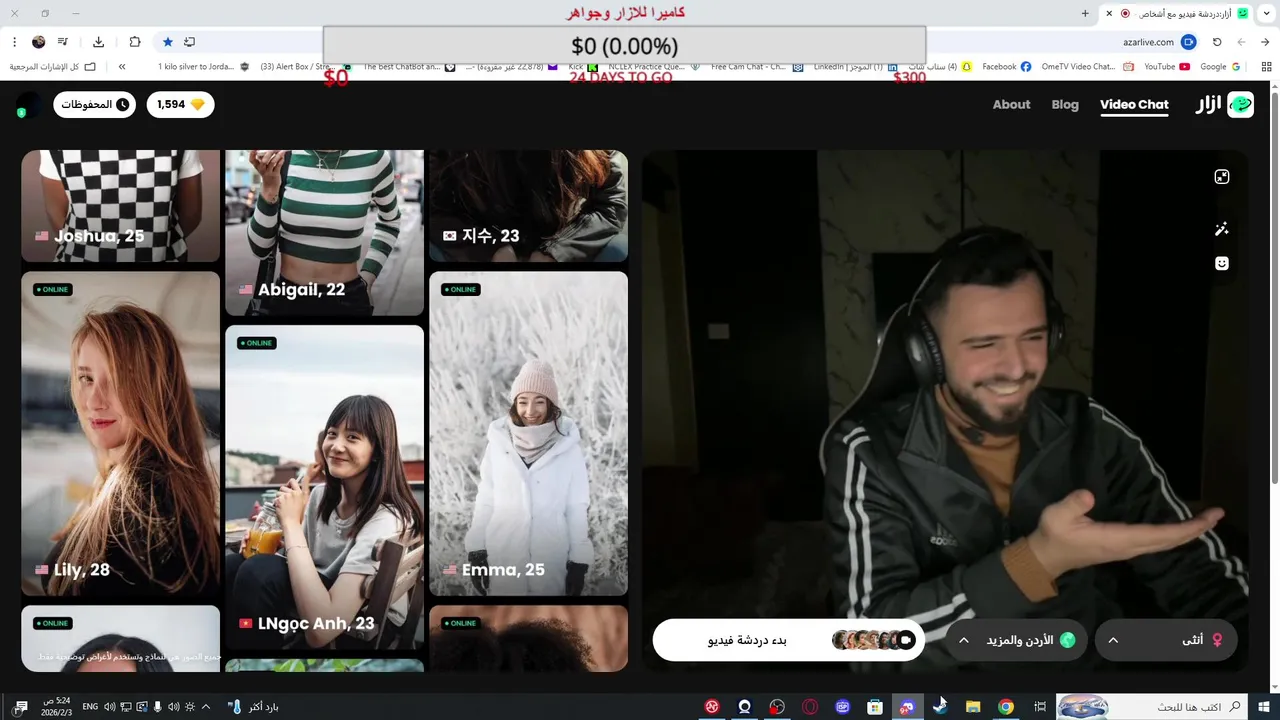Open the Free Cam Chat bookmark
1280x720 pixels.
pos(757,67)
